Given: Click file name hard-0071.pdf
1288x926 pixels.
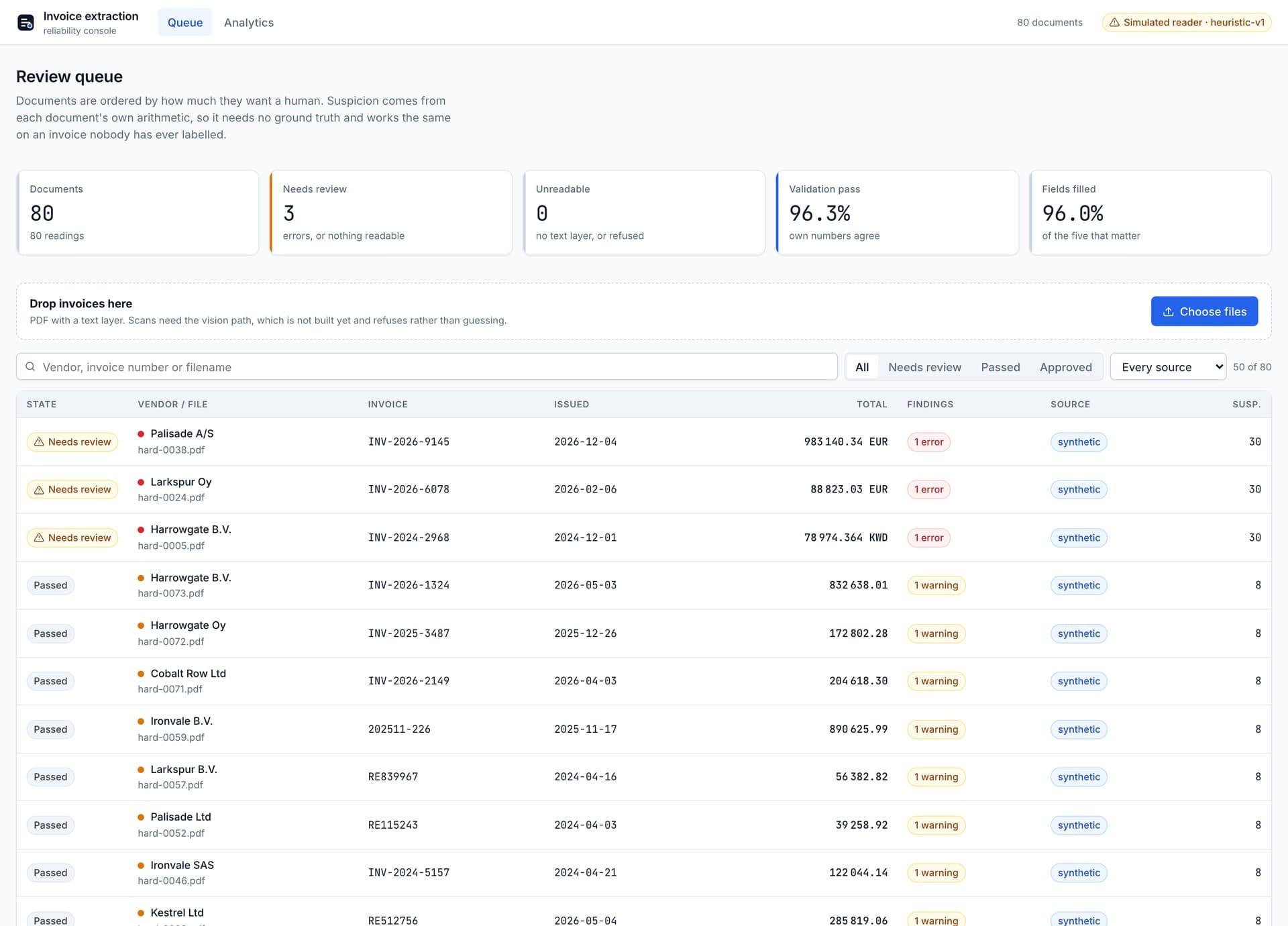Looking at the screenshot, I should coord(170,690).
